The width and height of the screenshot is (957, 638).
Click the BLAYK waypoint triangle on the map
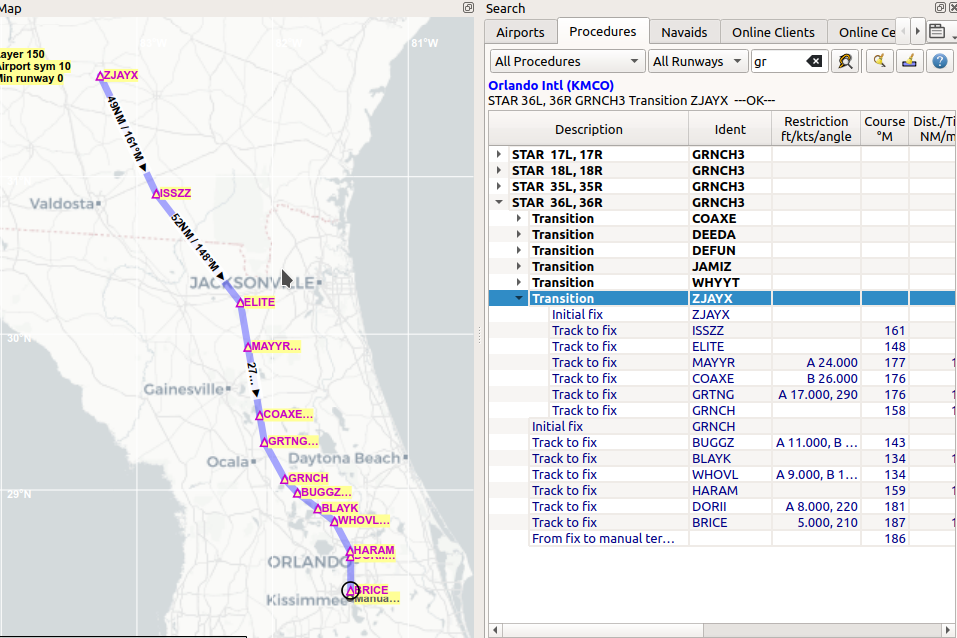point(318,509)
